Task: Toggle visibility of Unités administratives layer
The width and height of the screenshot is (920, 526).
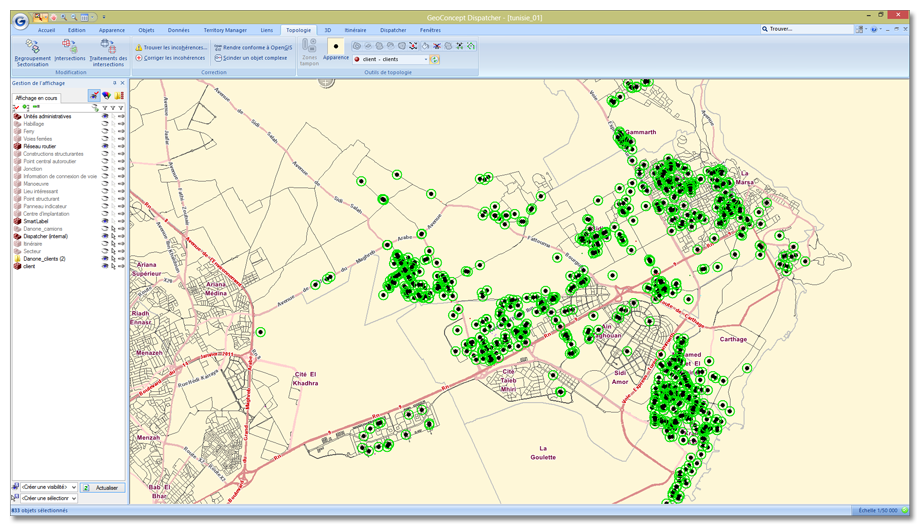Action: tap(105, 117)
